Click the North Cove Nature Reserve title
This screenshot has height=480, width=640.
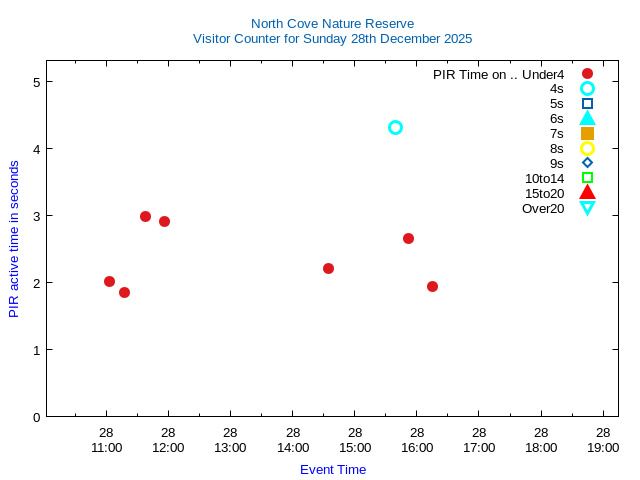[332, 23]
